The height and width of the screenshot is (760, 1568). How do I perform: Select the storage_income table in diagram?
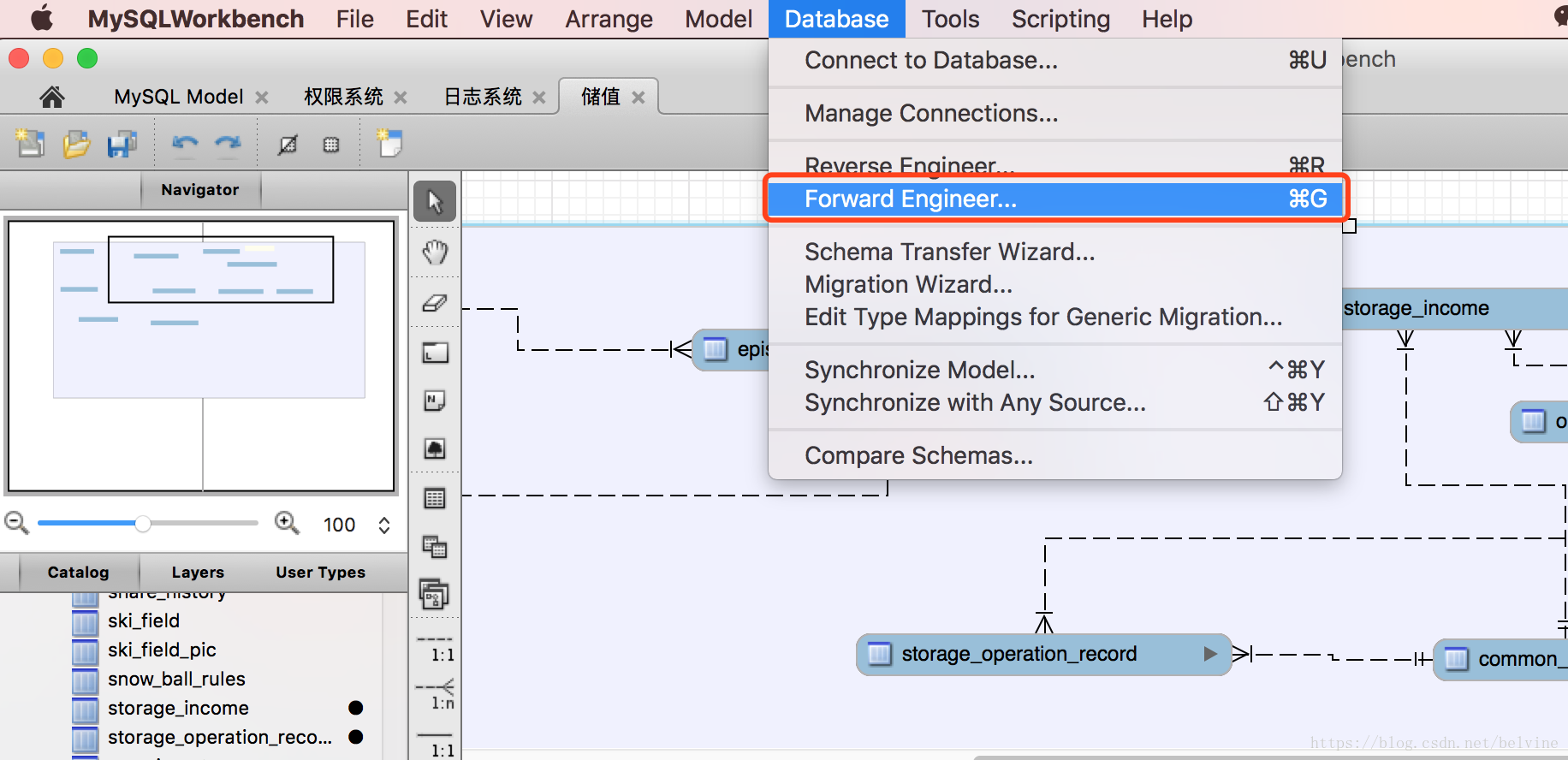point(1455,308)
